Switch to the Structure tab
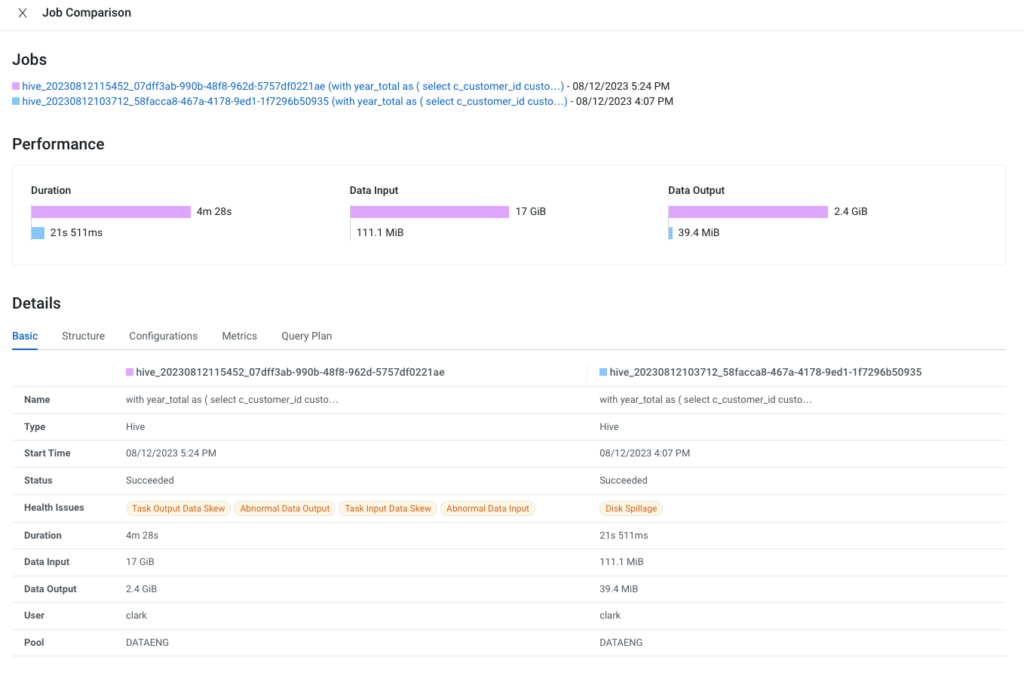The width and height of the screenshot is (1024, 679). pos(83,336)
